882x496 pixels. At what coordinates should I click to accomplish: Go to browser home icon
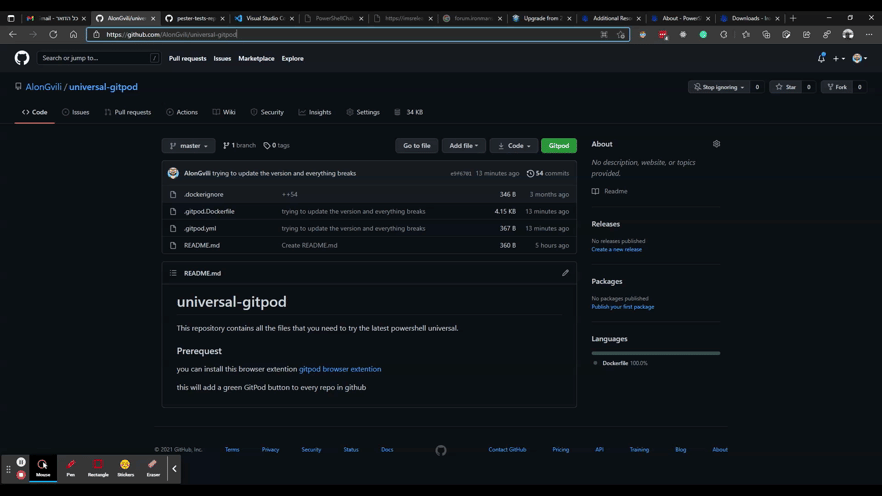73,34
